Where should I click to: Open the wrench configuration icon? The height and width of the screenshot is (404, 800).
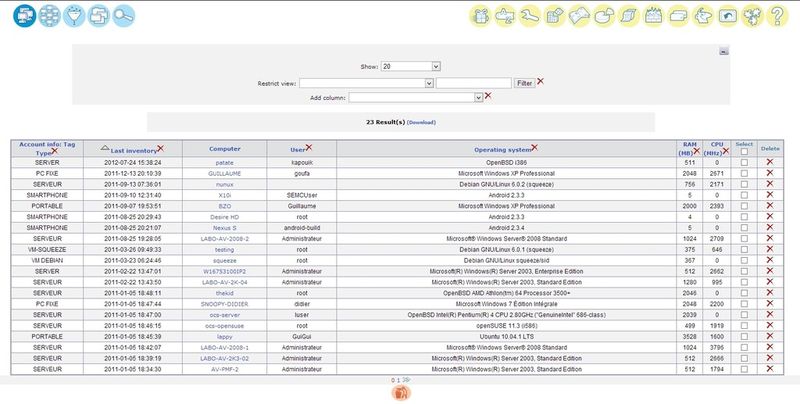click(530, 16)
